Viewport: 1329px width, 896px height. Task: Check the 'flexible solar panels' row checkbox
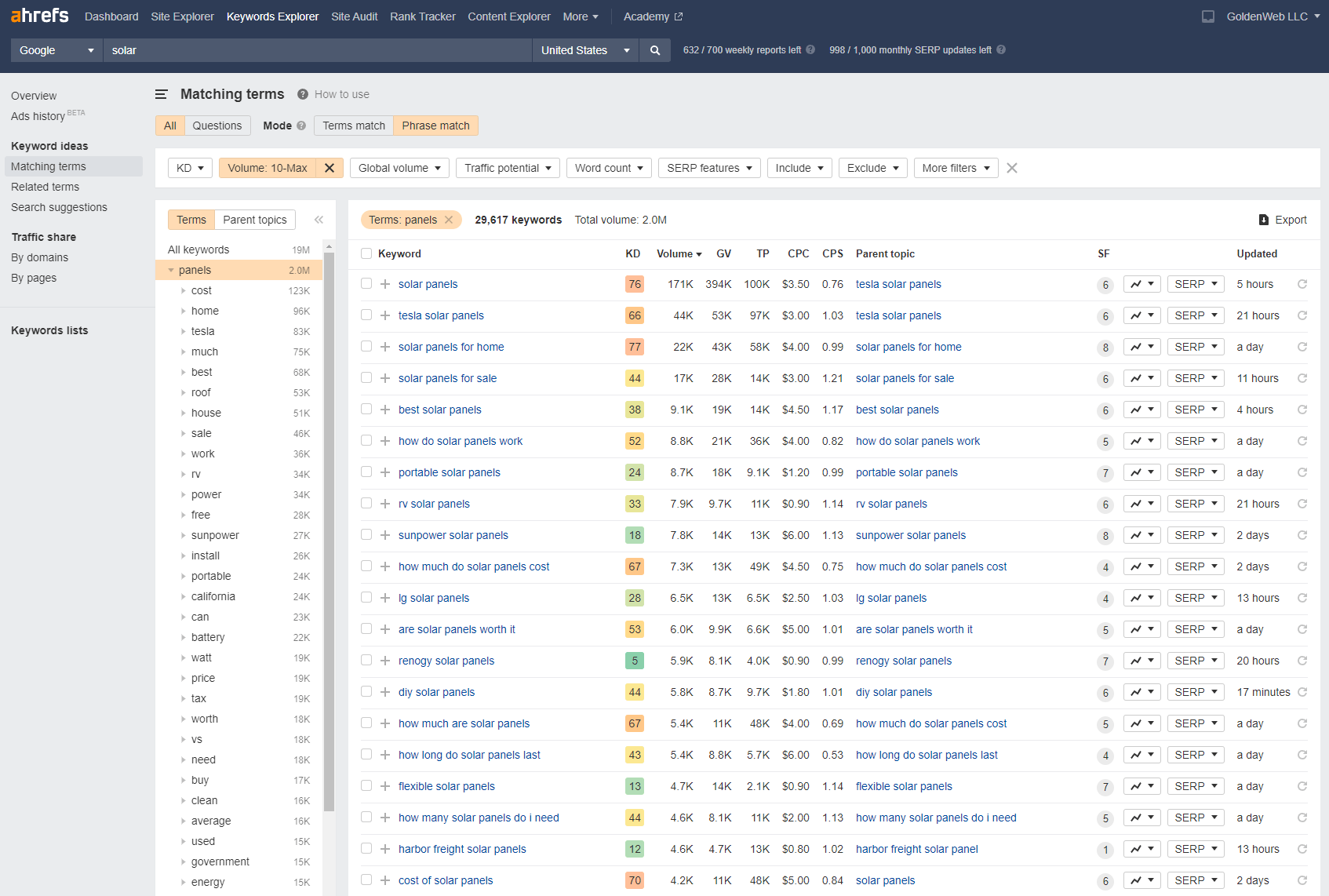coord(366,785)
